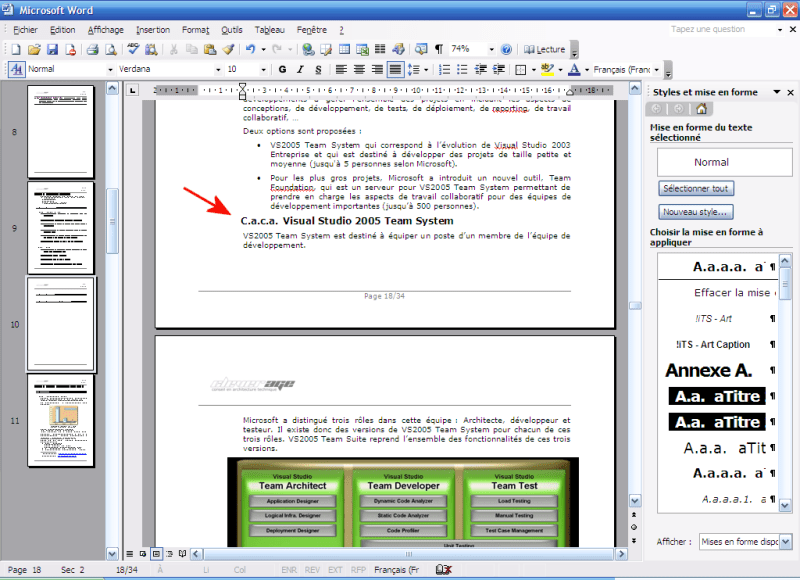Insert an Excel worksheet
Image resolution: width=800 pixels, height=580 pixels.
[362, 49]
